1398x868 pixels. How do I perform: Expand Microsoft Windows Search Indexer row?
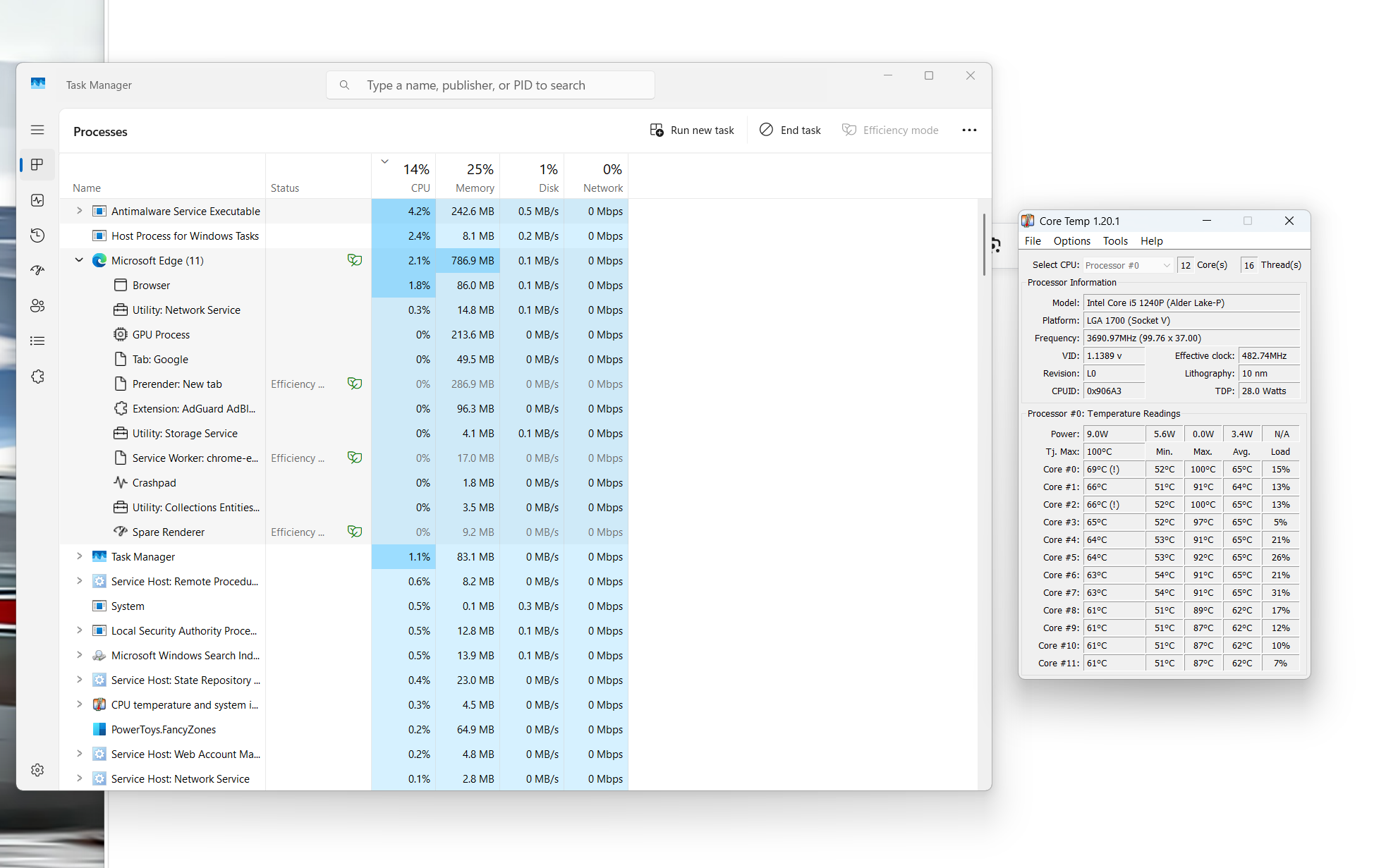pos(79,655)
